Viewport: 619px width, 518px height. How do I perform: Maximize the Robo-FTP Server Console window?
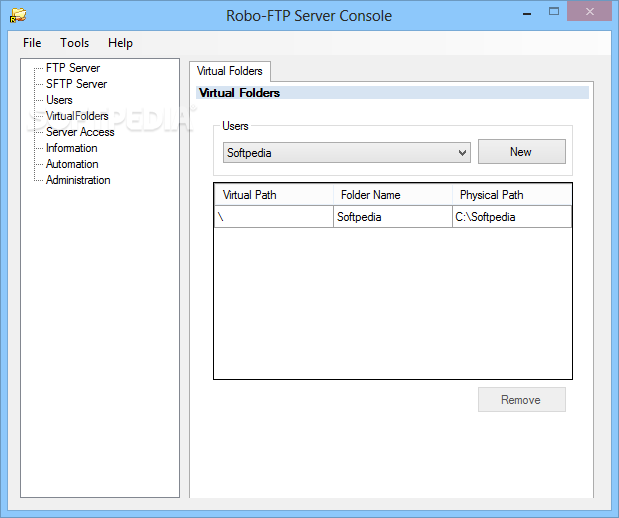coord(554,12)
